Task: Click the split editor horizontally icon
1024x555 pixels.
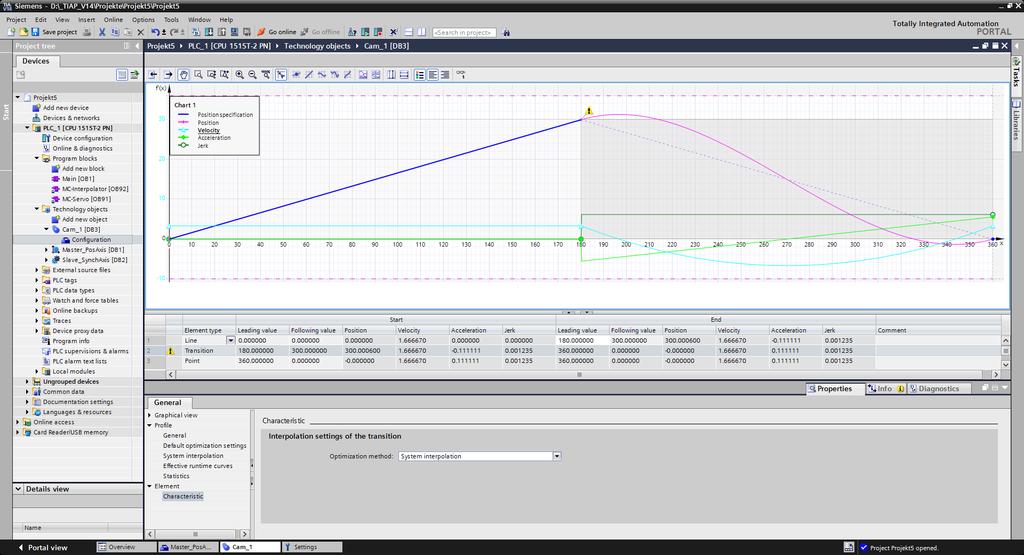Action: 408,32
